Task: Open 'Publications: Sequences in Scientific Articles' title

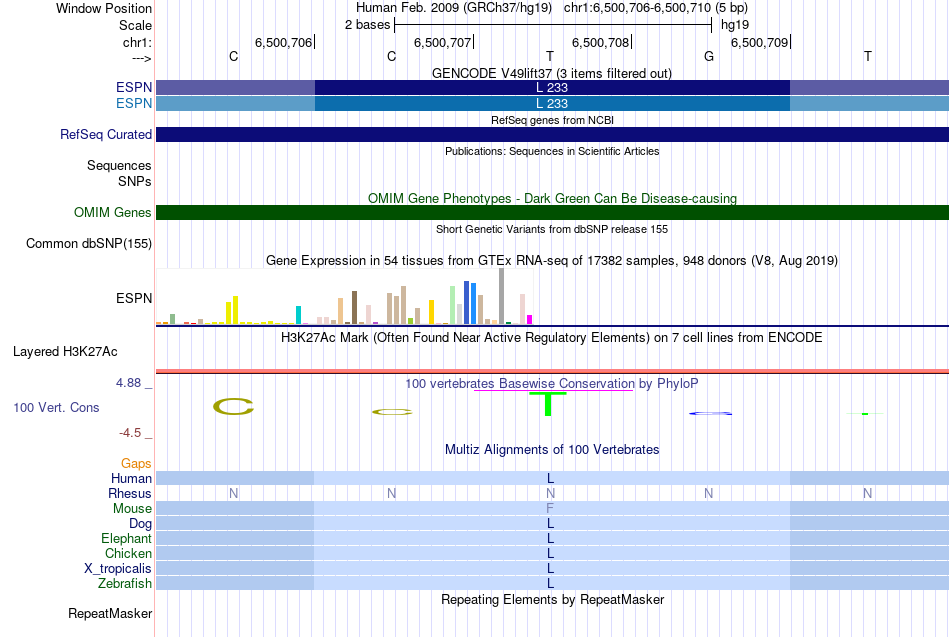Action: [552, 151]
